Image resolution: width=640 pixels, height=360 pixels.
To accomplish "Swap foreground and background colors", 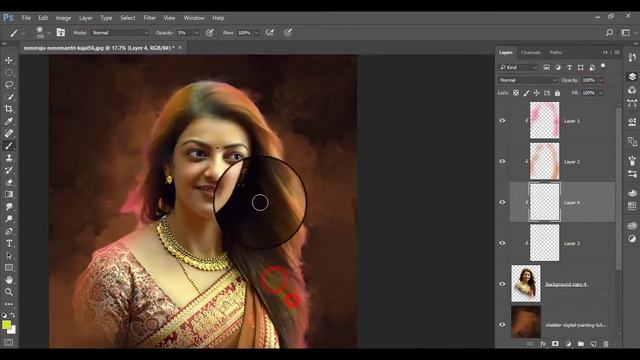I will [13, 315].
